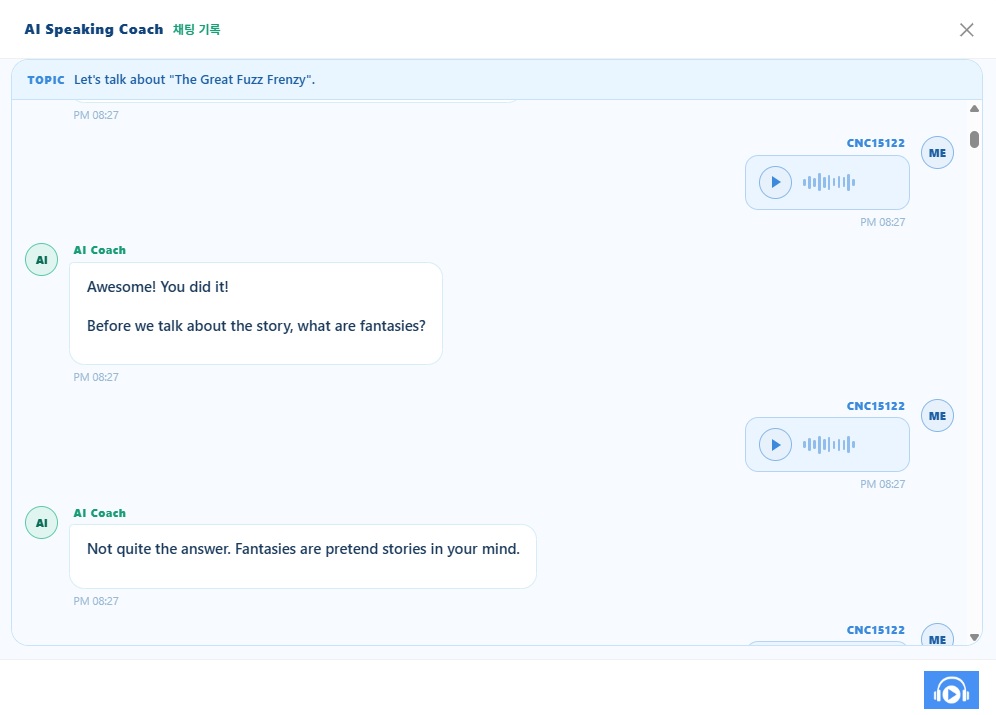Close the AI Speaking Coach chat window
Image resolution: width=996 pixels, height=715 pixels.
pyautogui.click(x=966, y=30)
